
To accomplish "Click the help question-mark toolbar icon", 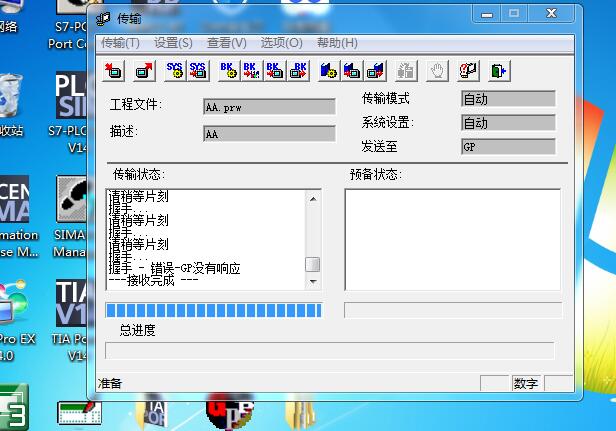I will pyautogui.click(x=467, y=70).
